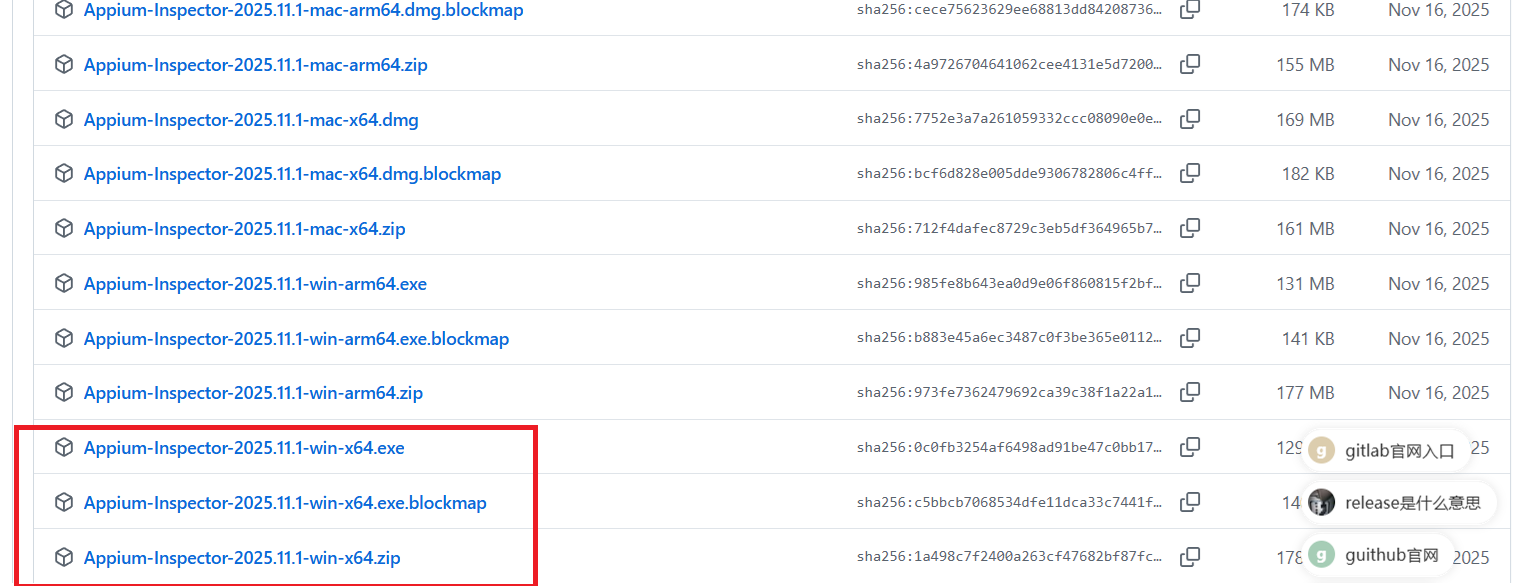
Task: Click the 131 MB file size
Action: pyautogui.click(x=1305, y=283)
